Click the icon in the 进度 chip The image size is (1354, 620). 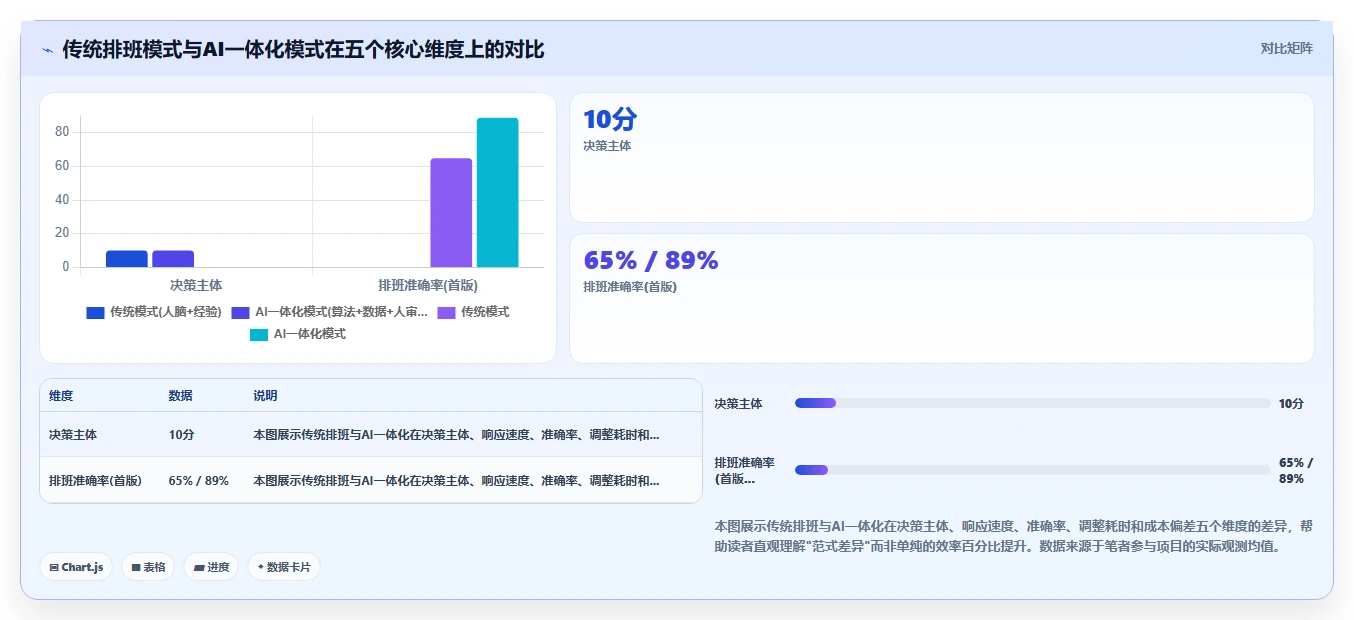pyautogui.click(x=199, y=567)
